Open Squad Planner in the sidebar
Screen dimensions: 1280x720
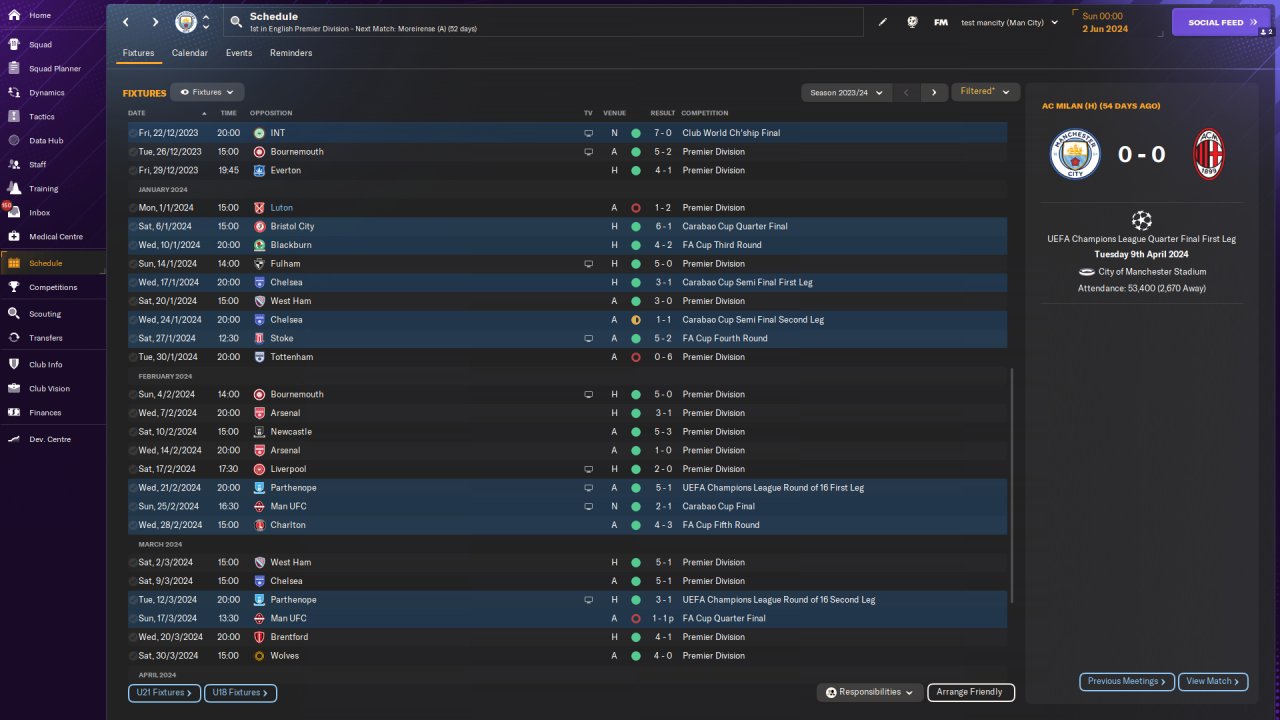pos(55,69)
